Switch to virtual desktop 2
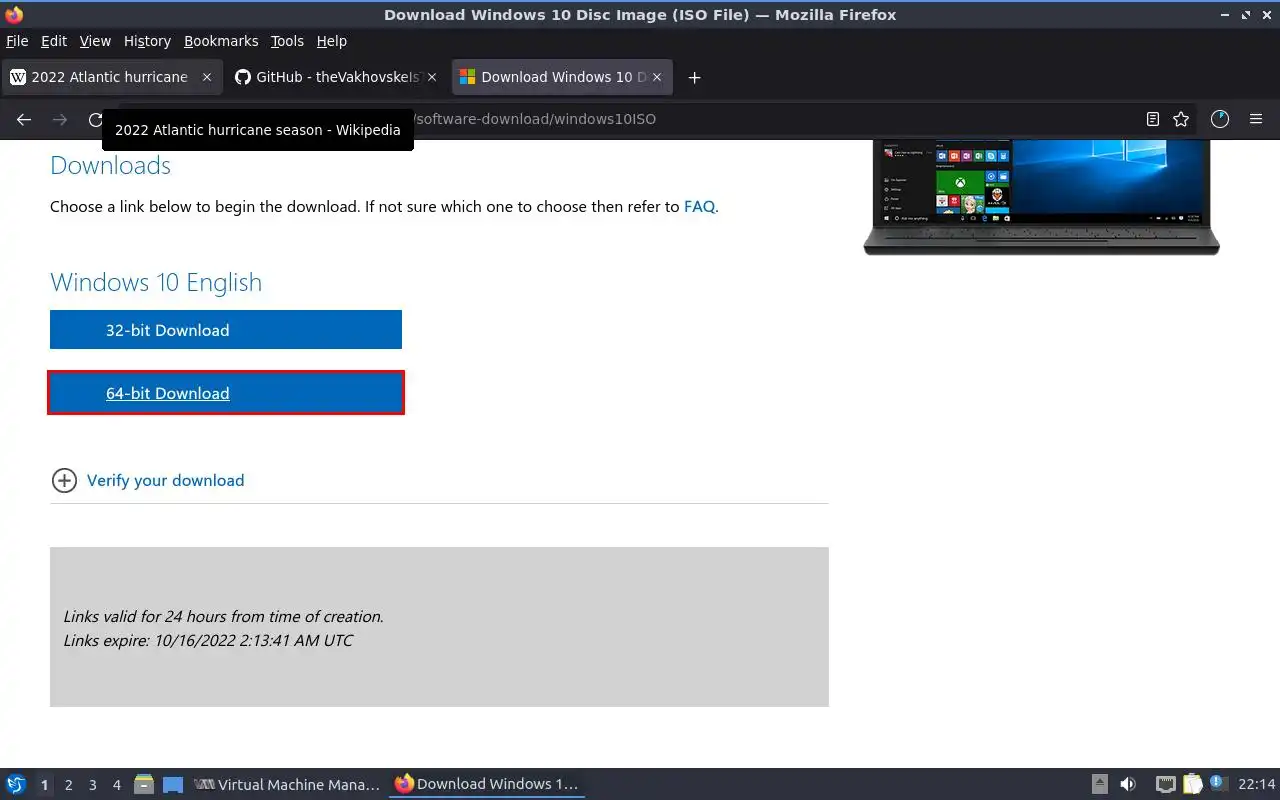The width and height of the screenshot is (1280, 800). tap(68, 785)
